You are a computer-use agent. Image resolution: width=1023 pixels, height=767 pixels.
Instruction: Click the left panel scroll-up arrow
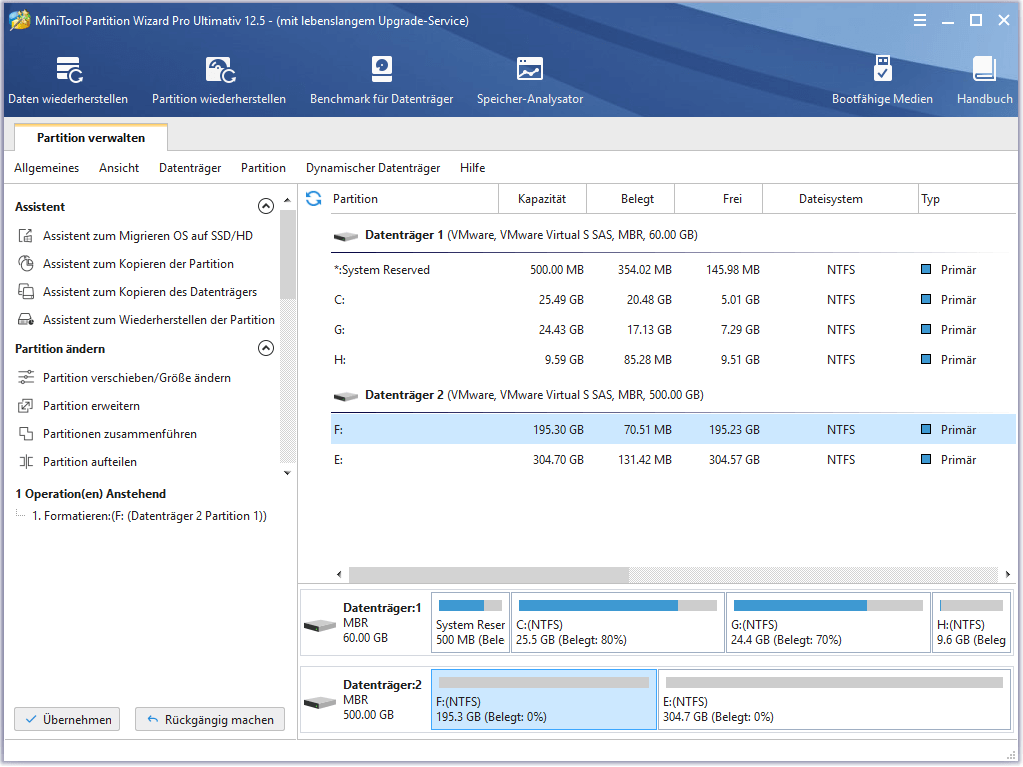point(287,200)
